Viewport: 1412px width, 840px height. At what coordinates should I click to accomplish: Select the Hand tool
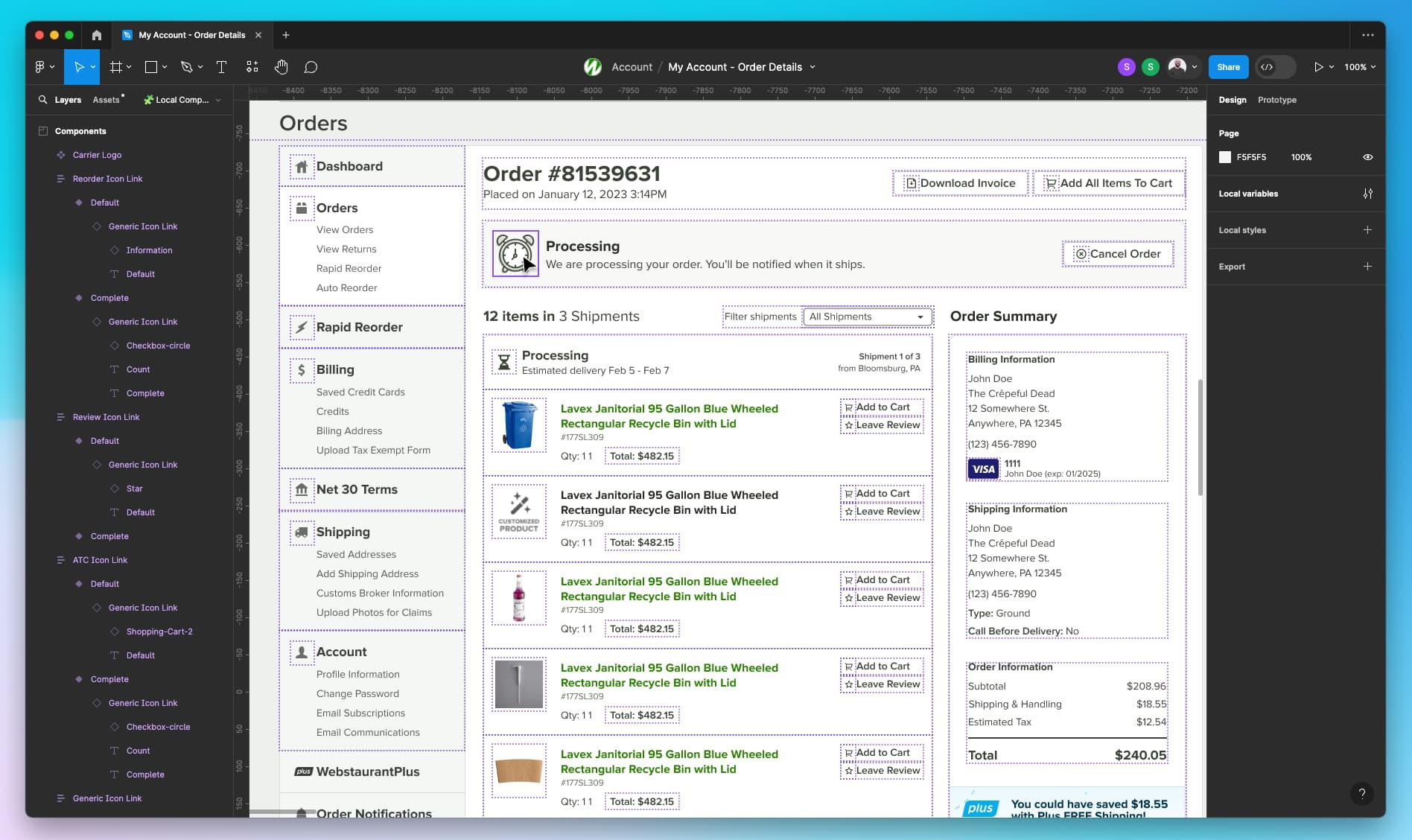[281, 67]
